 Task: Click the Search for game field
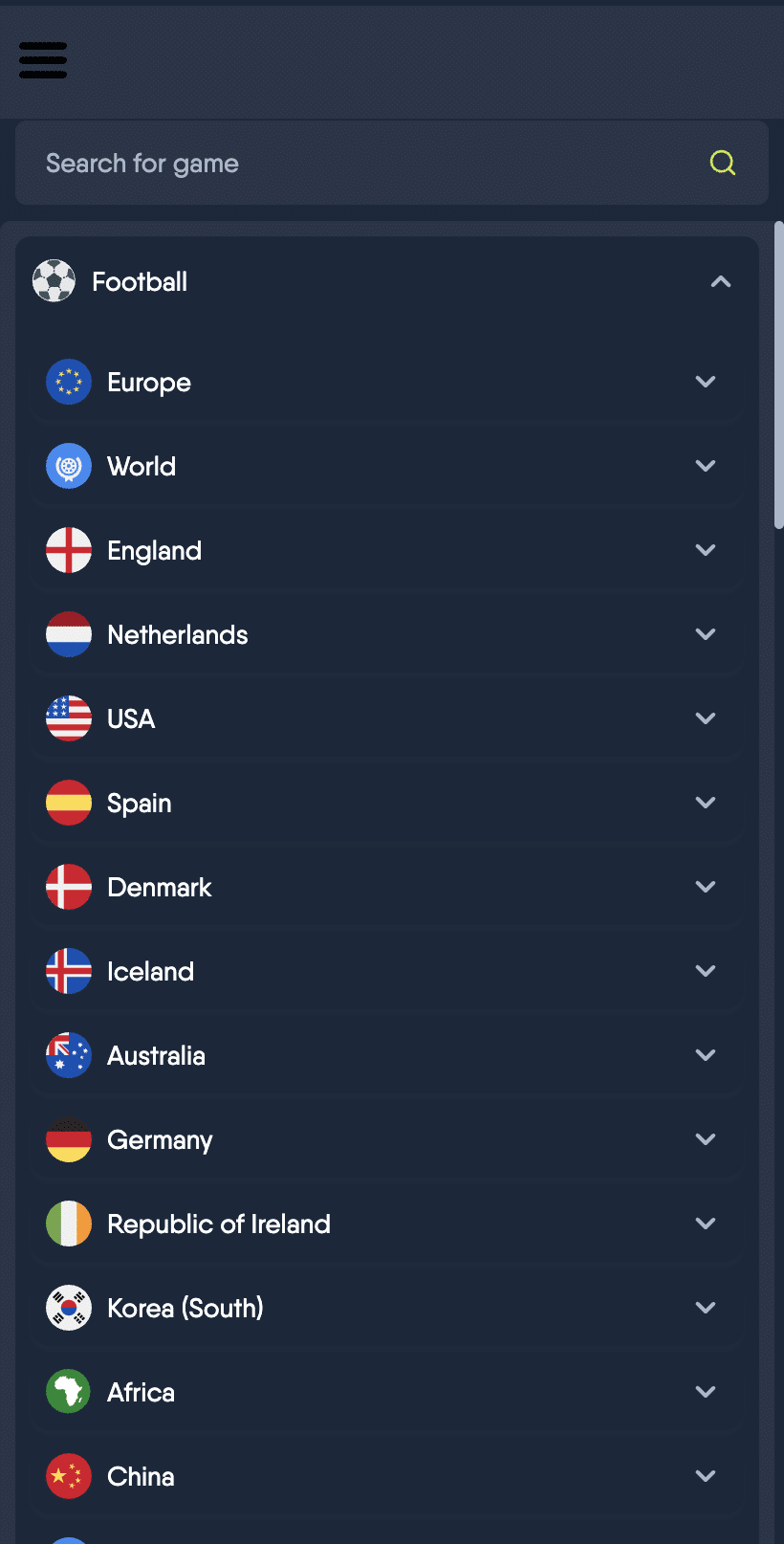click(x=287, y=163)
